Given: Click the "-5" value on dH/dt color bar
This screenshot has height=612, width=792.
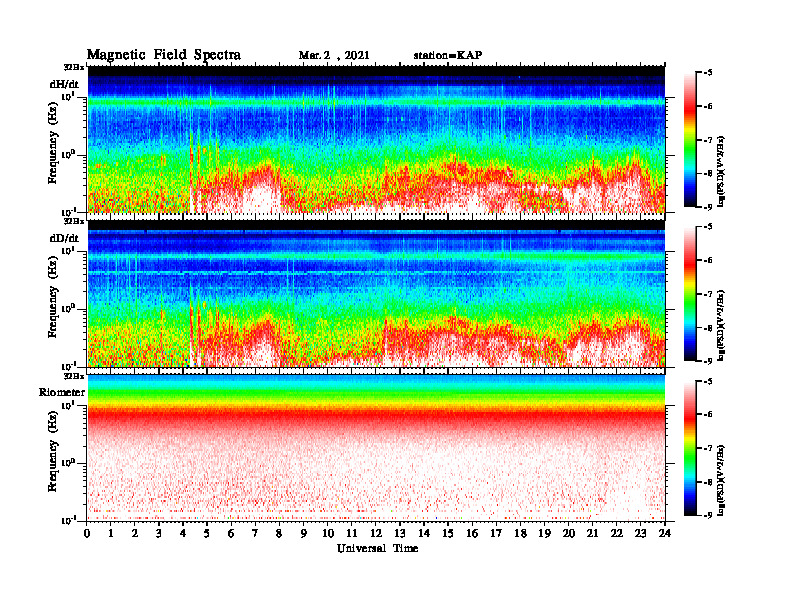Looking at the screenshot, I should 708,73.
